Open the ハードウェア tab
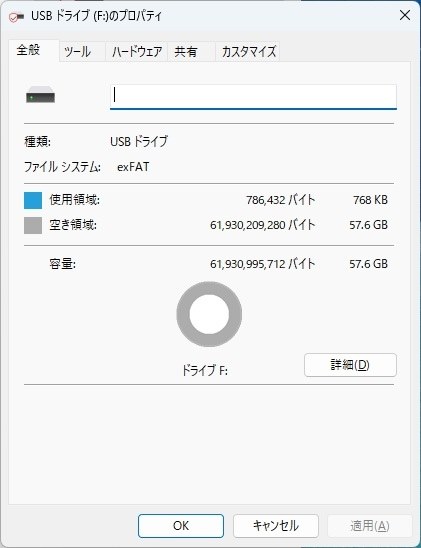Viewport: 421px width, 548px height. (x=137, y=52)
